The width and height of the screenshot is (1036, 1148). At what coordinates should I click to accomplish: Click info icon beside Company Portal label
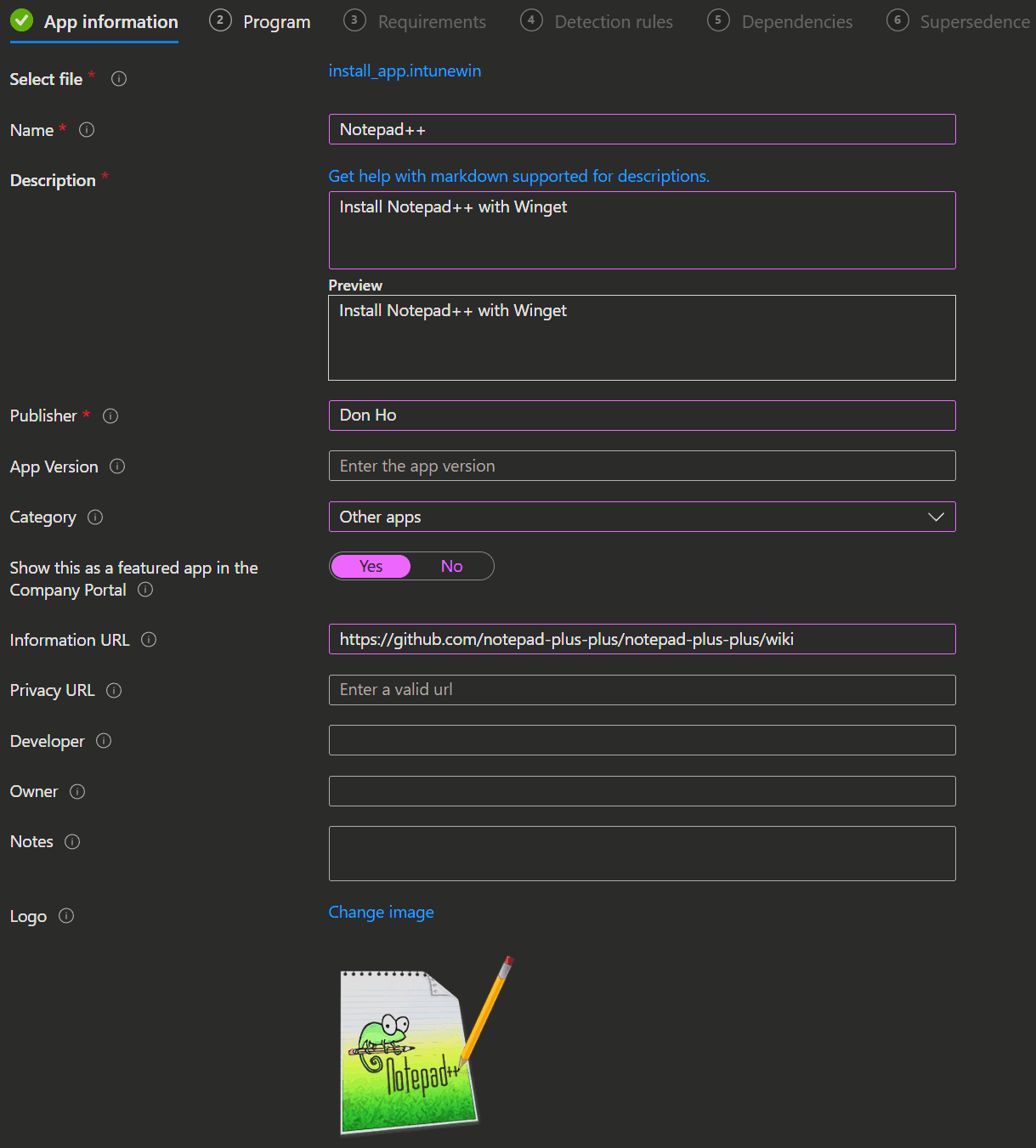coord(145,590)
